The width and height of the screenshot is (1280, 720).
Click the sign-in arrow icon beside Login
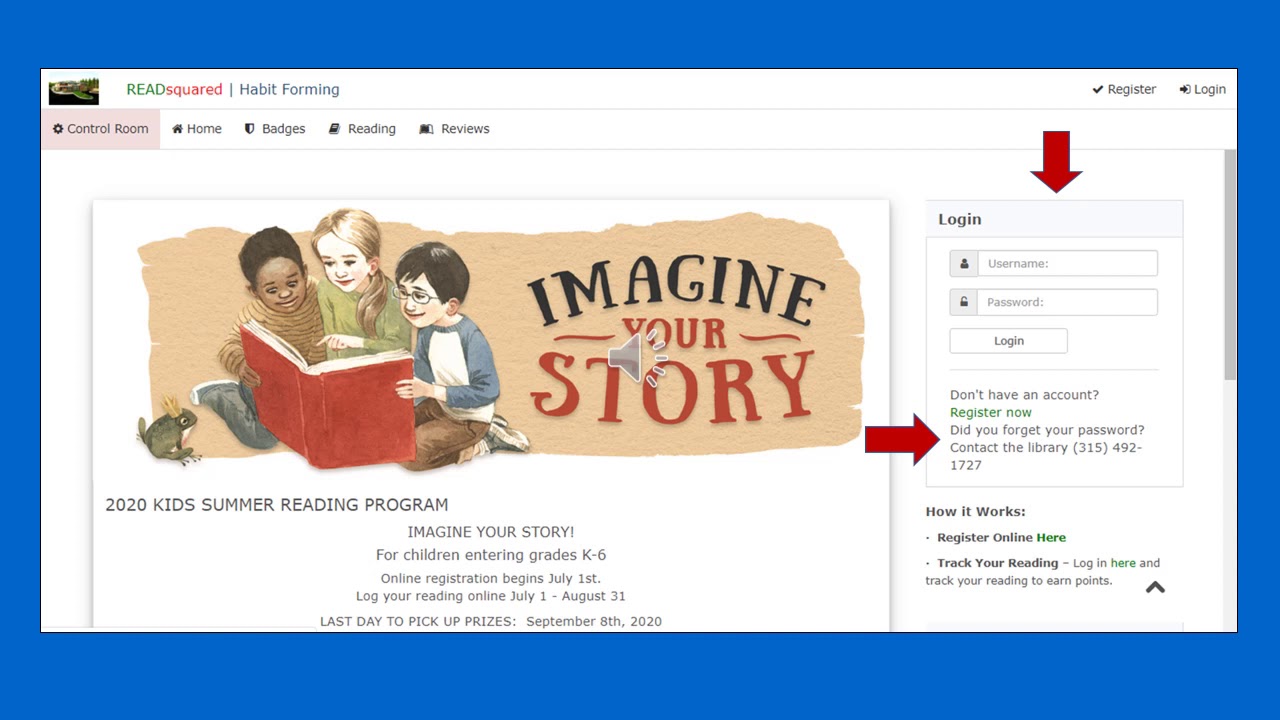point(1185,89)
